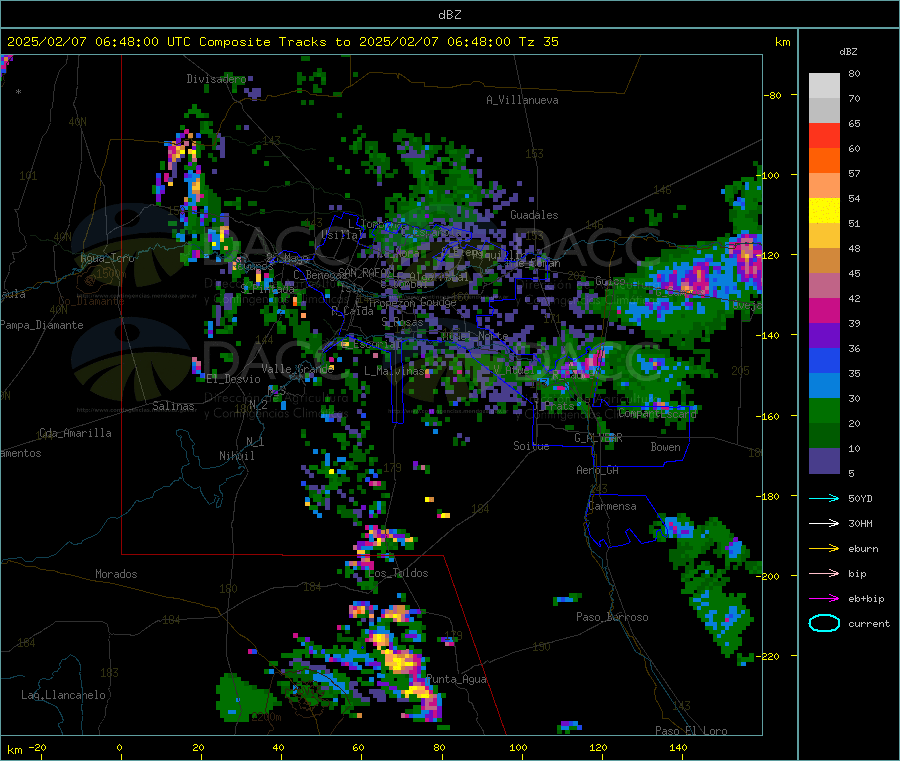Select the yellow 54 dBZ color swatch
The width and height of the screenshot is (900, 761).
coord(824,211)
